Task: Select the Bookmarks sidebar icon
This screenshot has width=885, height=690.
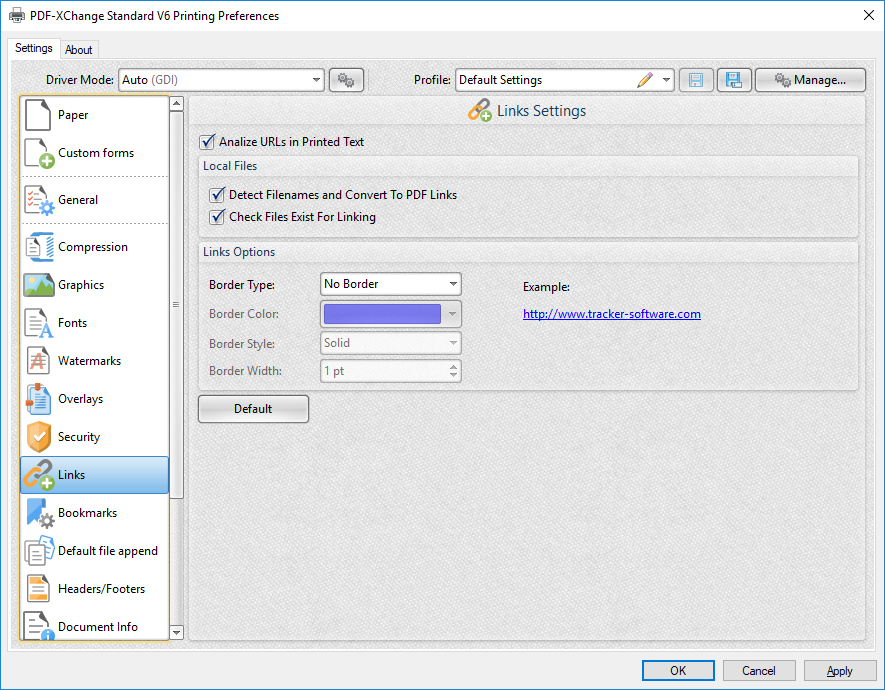Action: pos(38,513)
